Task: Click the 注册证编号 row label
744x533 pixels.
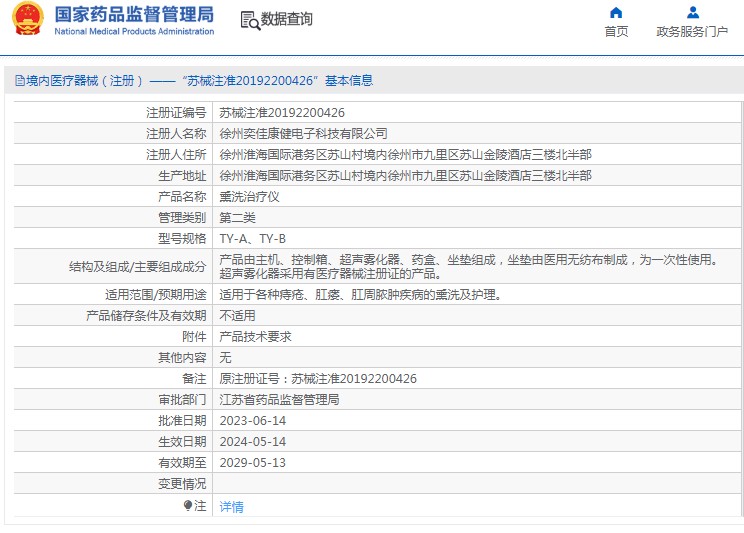Action: point(176,112)
